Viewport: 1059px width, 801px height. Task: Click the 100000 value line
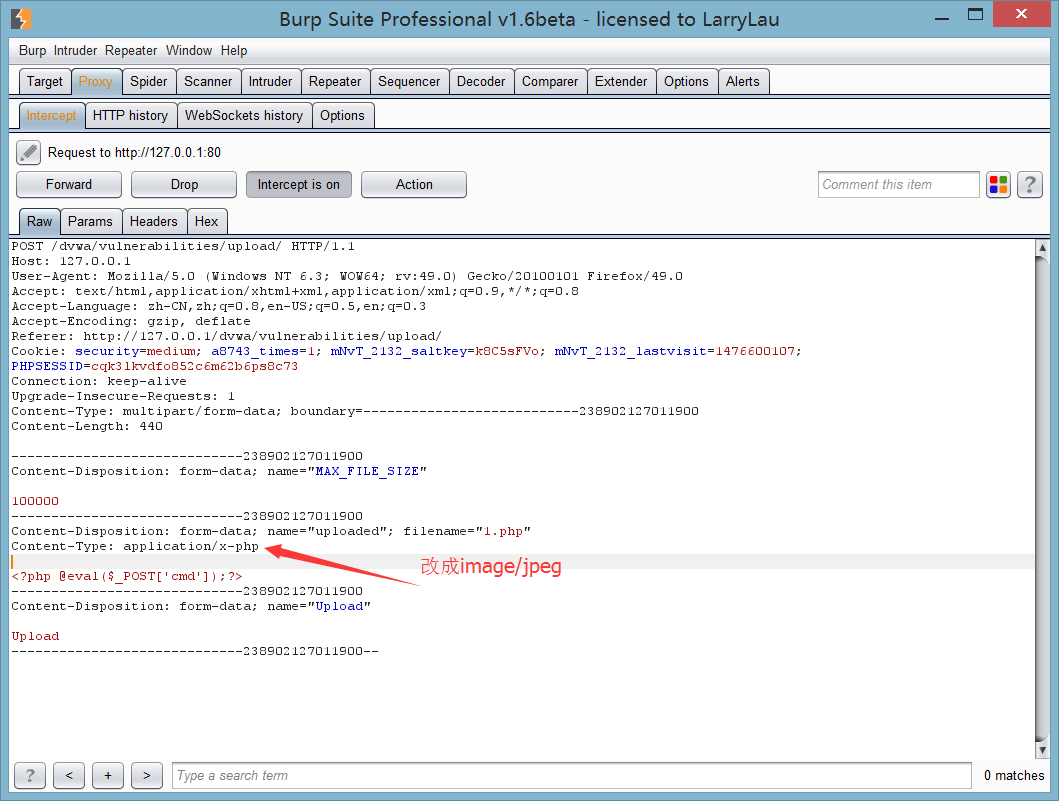pos(35,501)
